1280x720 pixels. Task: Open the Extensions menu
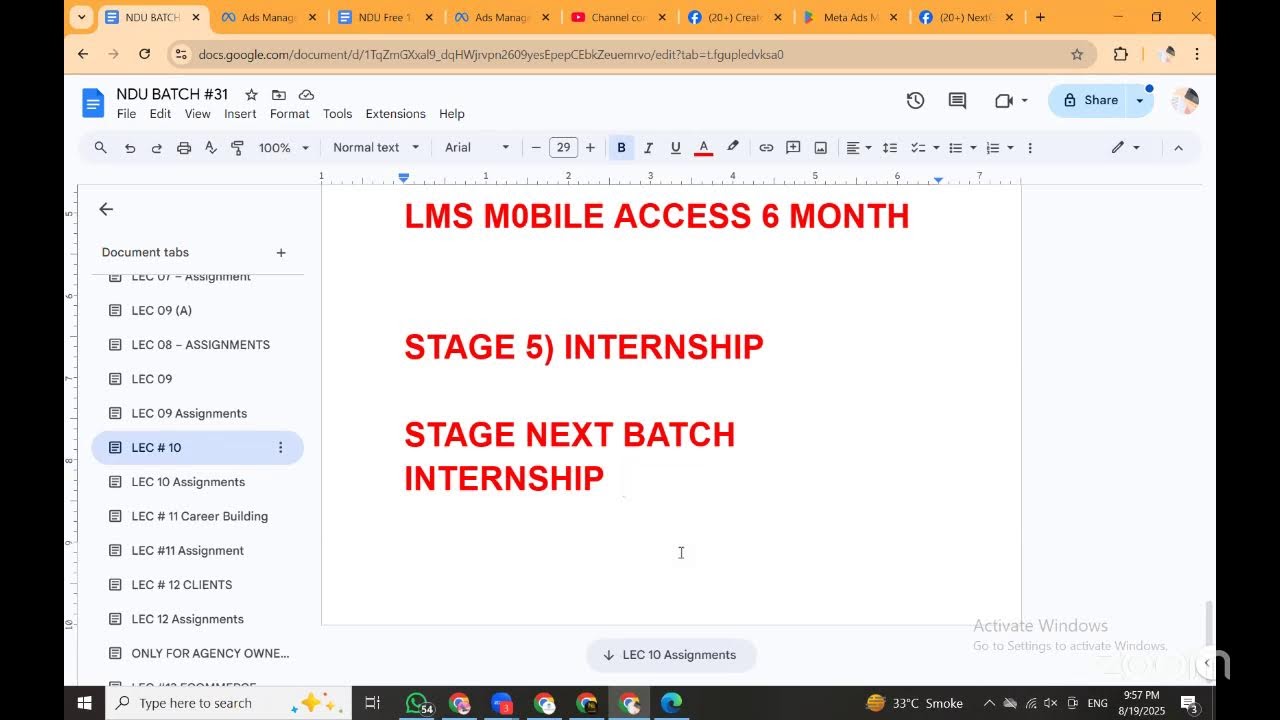coord(395,114)
